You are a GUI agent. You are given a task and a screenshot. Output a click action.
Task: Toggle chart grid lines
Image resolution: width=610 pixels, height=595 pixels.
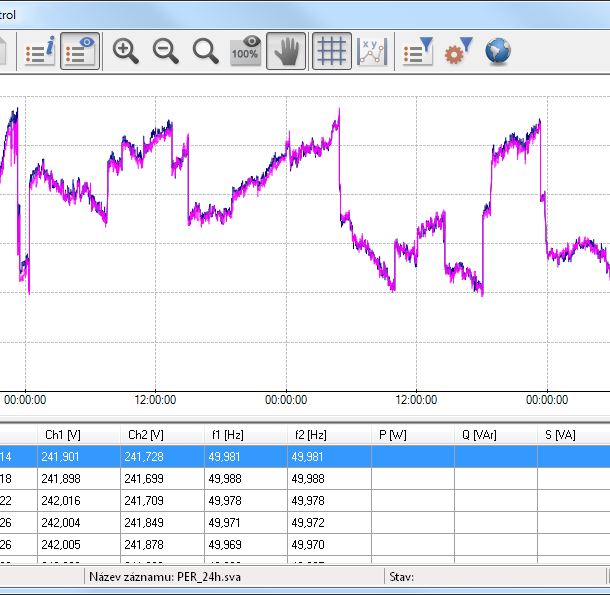tap(332, 51)
